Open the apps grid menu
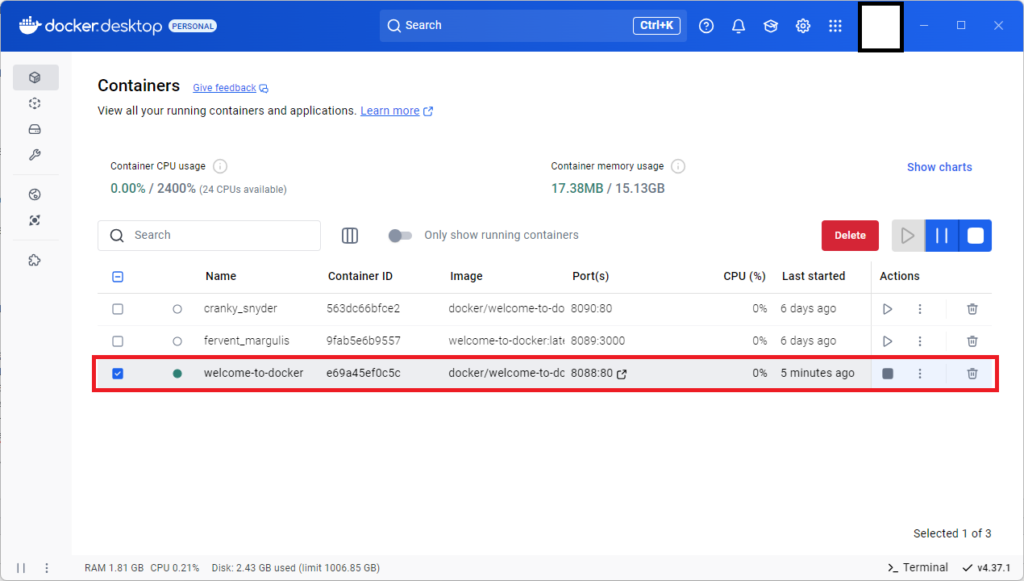The image size is (1024, 581). click(835, 26)
